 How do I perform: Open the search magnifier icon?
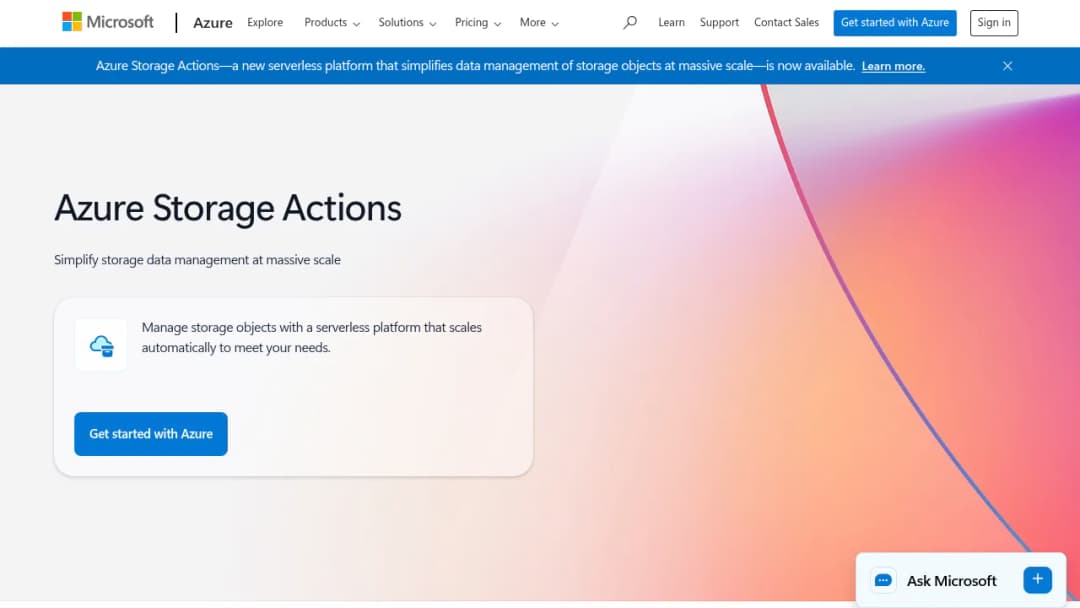coord(630,23)
